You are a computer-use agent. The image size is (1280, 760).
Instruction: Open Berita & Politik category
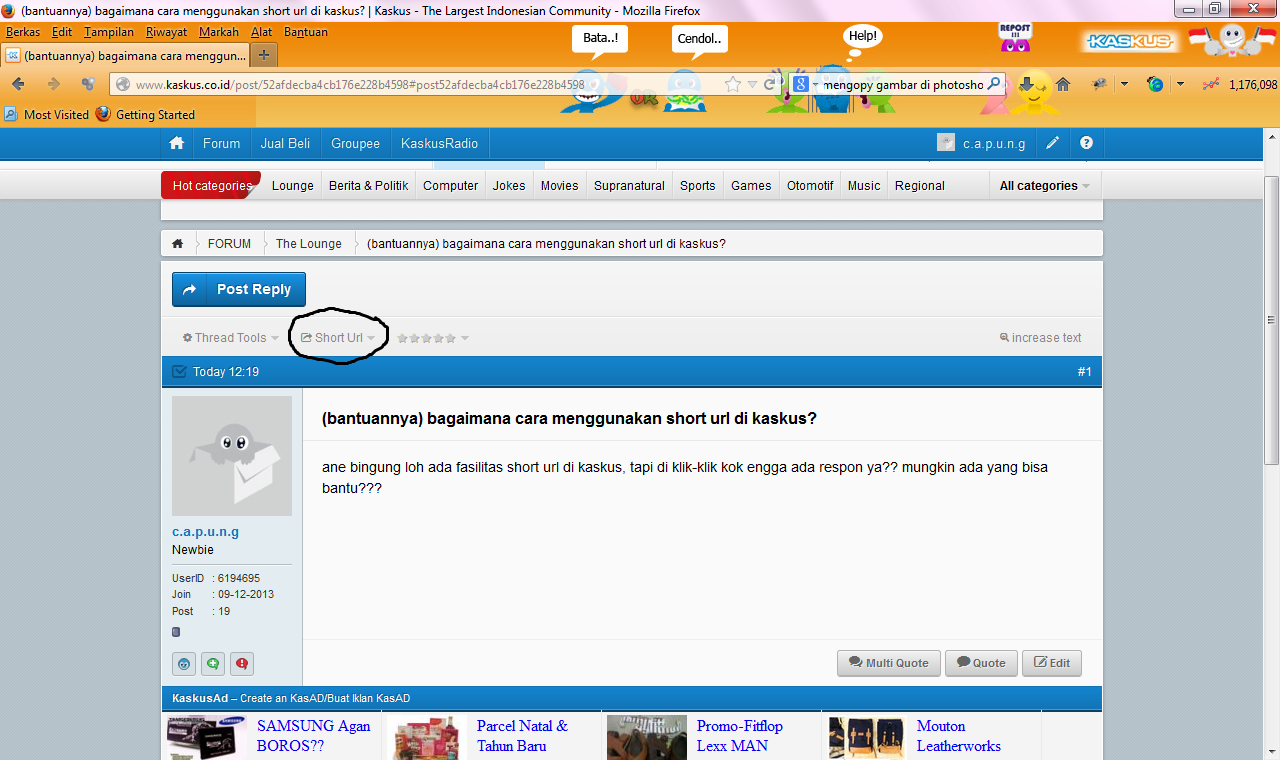point(368,186)
